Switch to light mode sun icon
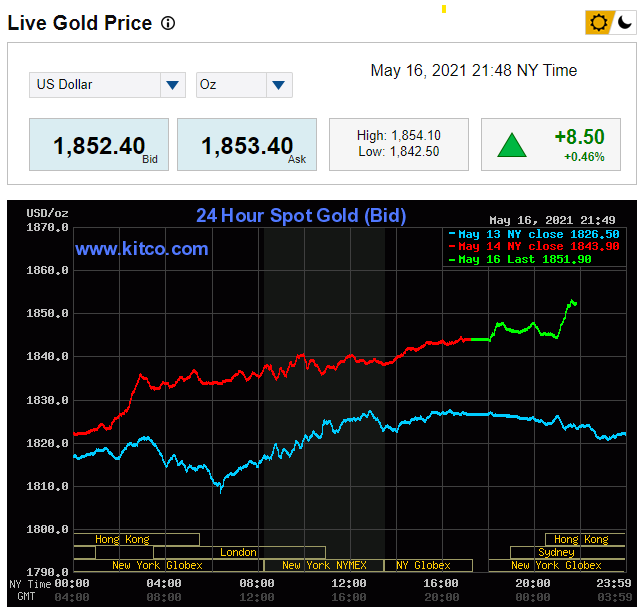This screenshot has width=638, height=607. tap(598, 22)
